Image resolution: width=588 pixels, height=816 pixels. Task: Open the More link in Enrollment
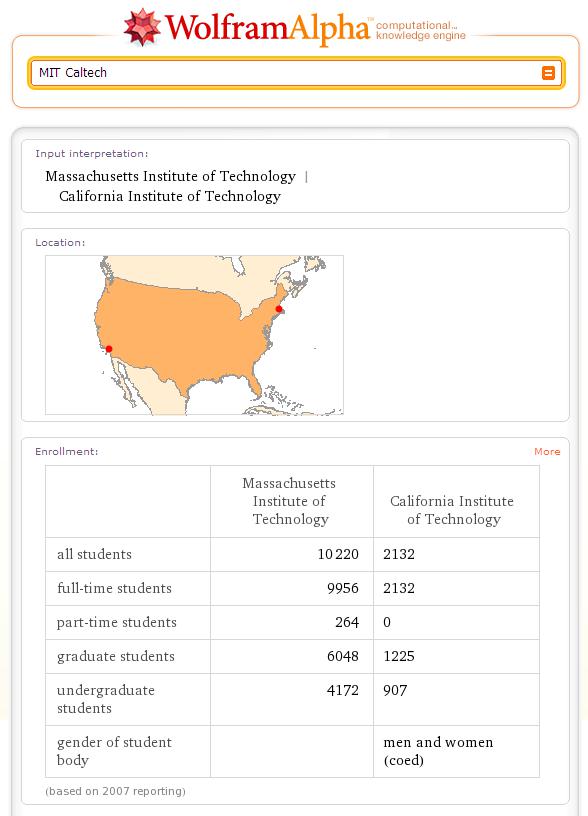click(547, 452)
